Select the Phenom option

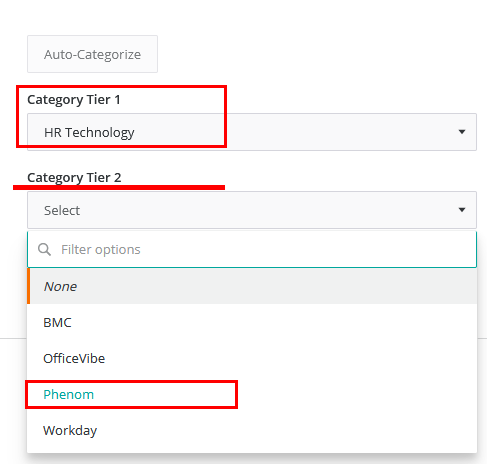click(252, 394)
